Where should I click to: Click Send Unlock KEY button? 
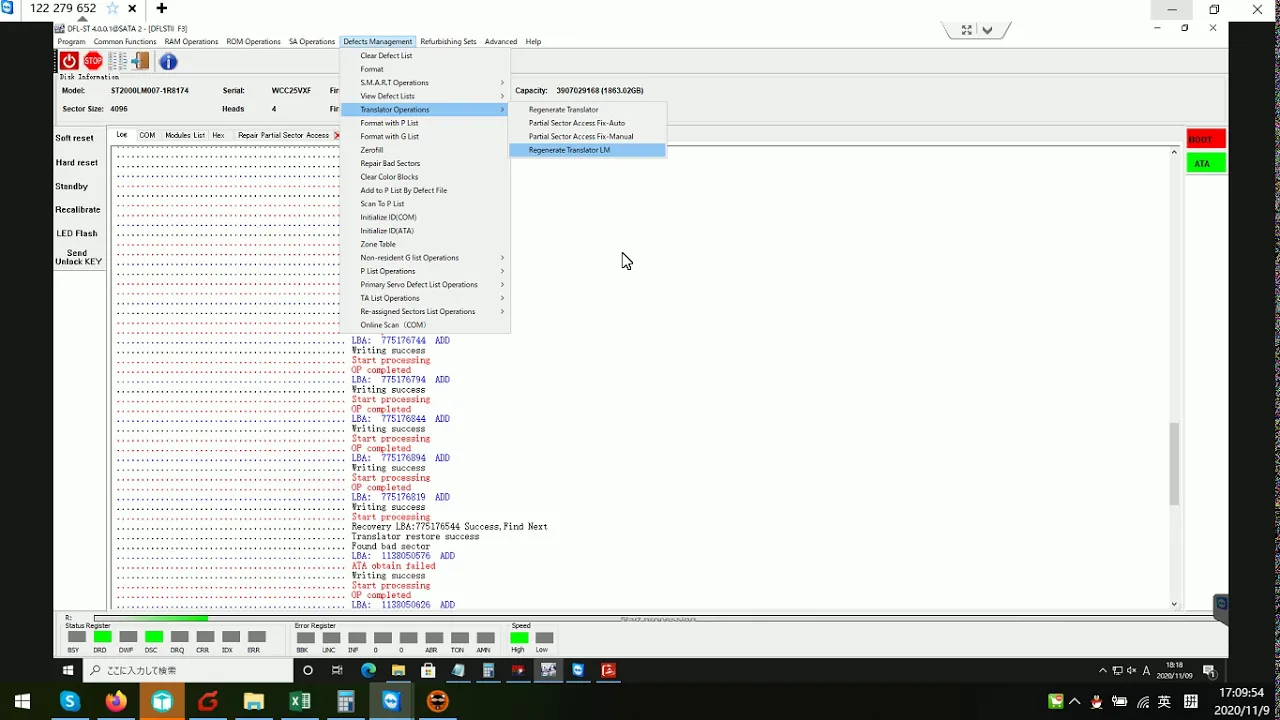(78, 257)
